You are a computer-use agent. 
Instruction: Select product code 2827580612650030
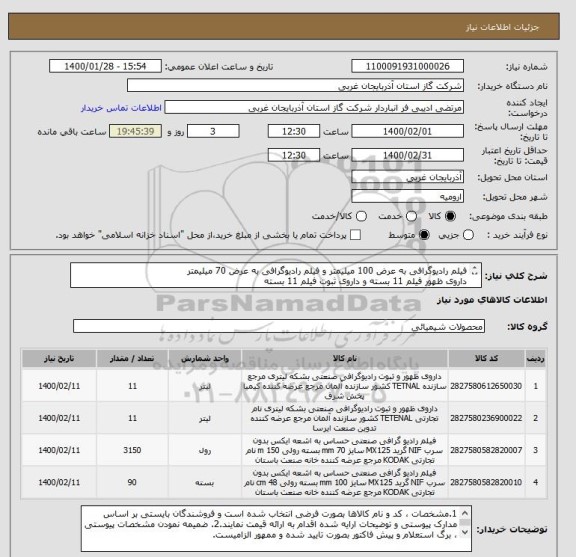tap(486, 386)
